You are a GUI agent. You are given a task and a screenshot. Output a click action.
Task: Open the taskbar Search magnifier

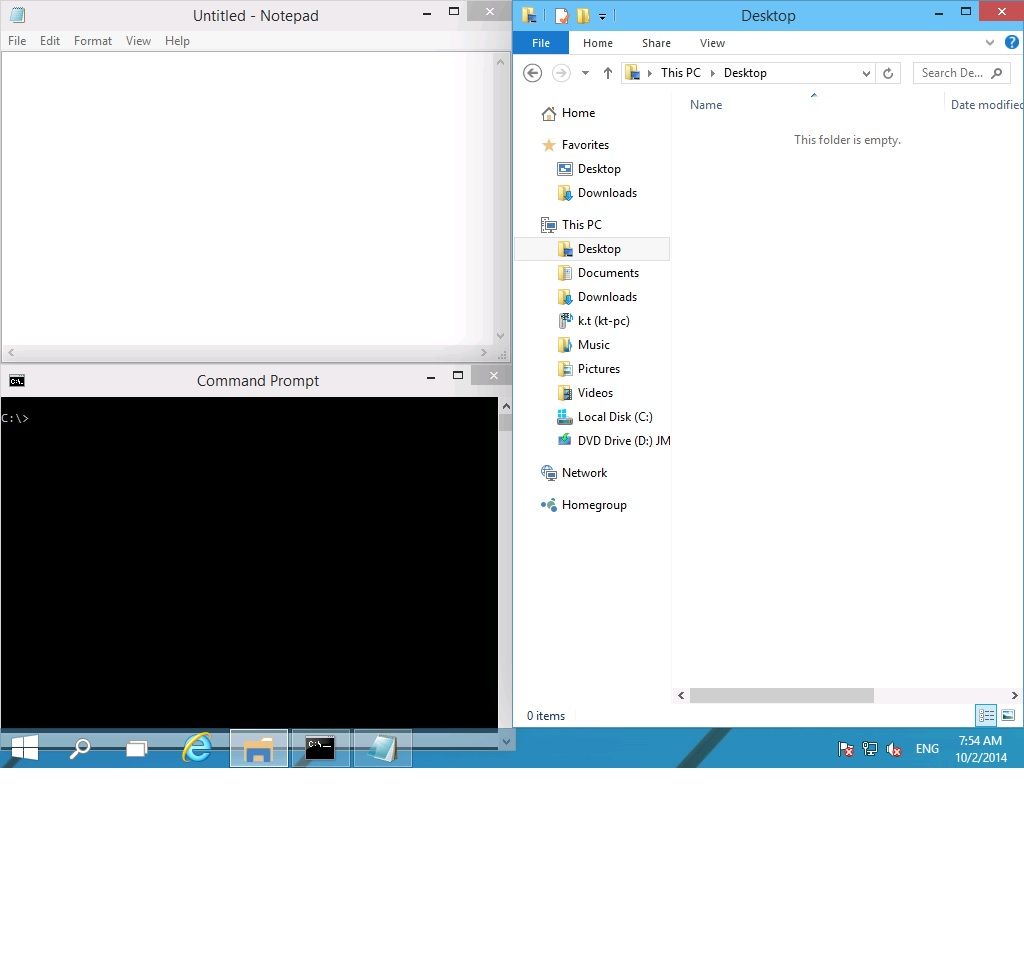80,748
